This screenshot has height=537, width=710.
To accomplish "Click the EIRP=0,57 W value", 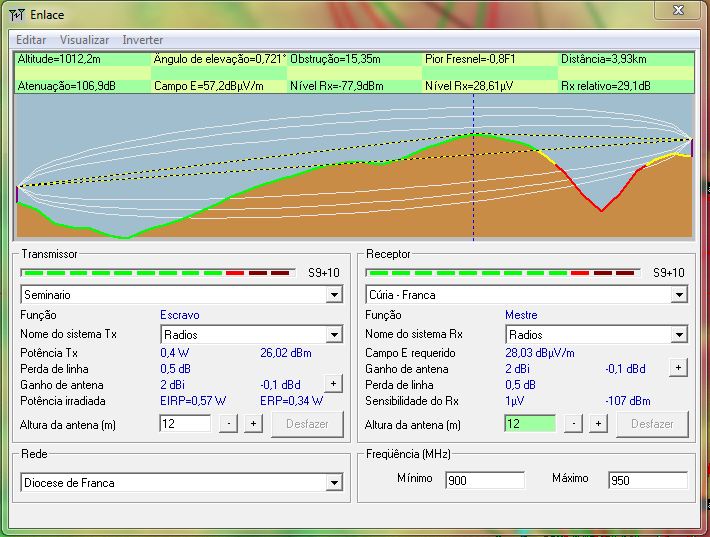I will pyautogui.click(x=193, y=401).
